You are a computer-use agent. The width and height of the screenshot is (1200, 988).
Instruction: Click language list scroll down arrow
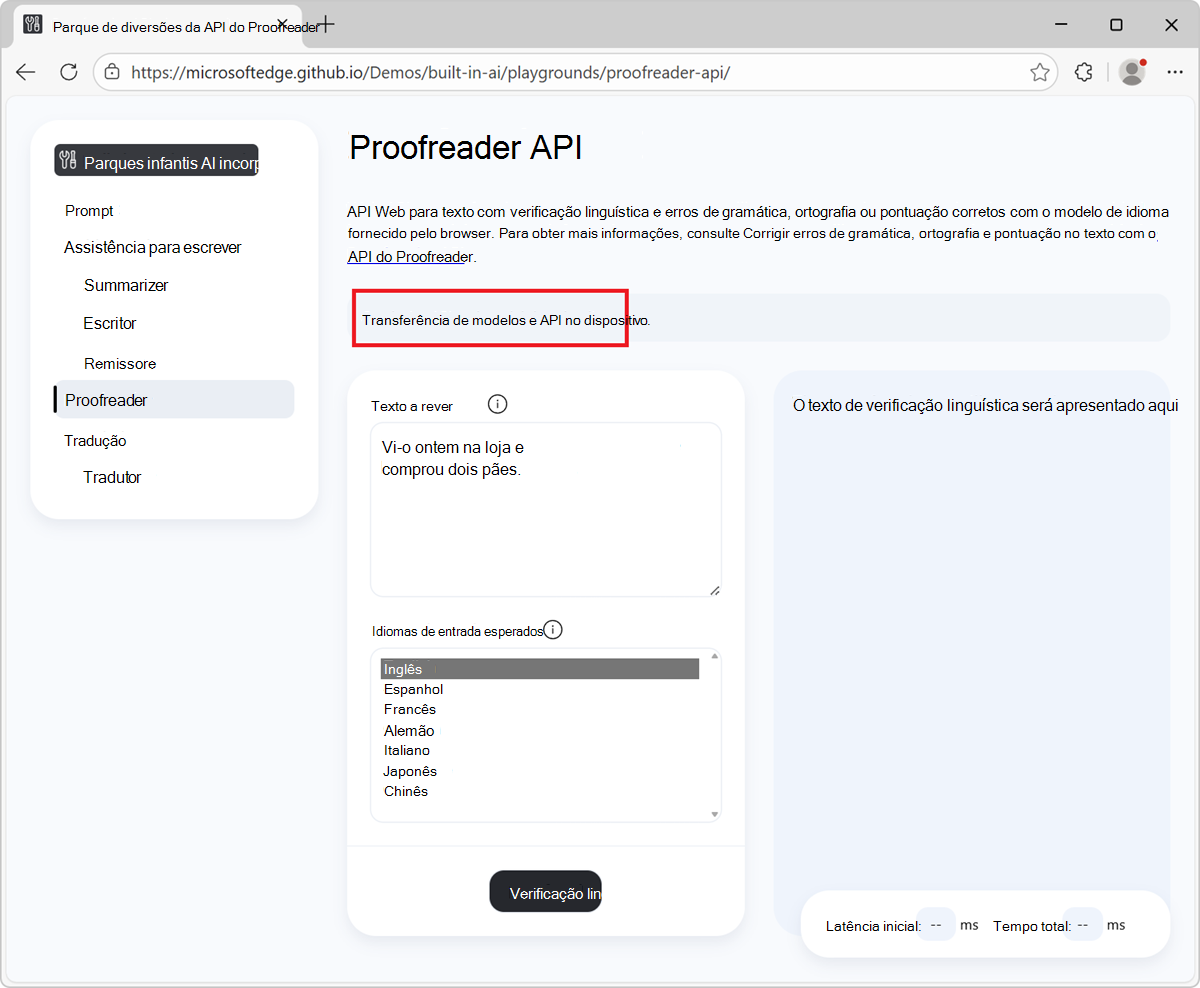click(x=714, y=814)
